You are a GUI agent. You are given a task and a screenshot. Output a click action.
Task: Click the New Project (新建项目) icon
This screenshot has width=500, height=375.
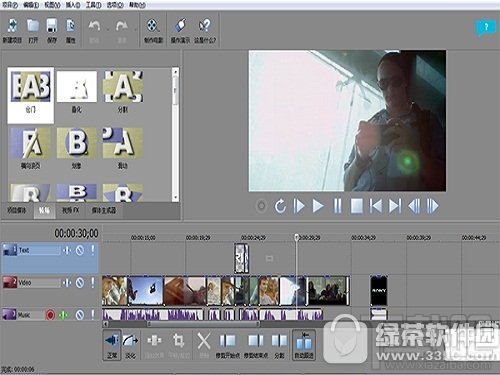click(12, 30)
